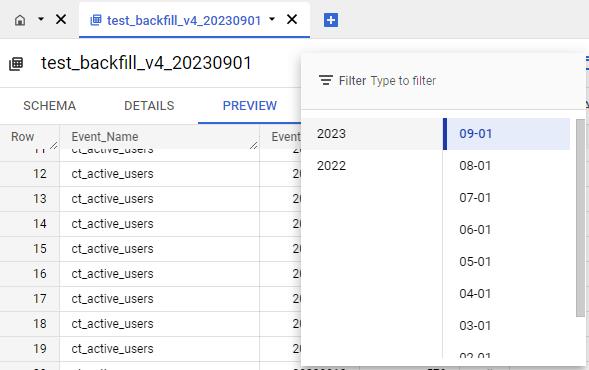Switch to the PREVIEW tab

coord(250,106)
